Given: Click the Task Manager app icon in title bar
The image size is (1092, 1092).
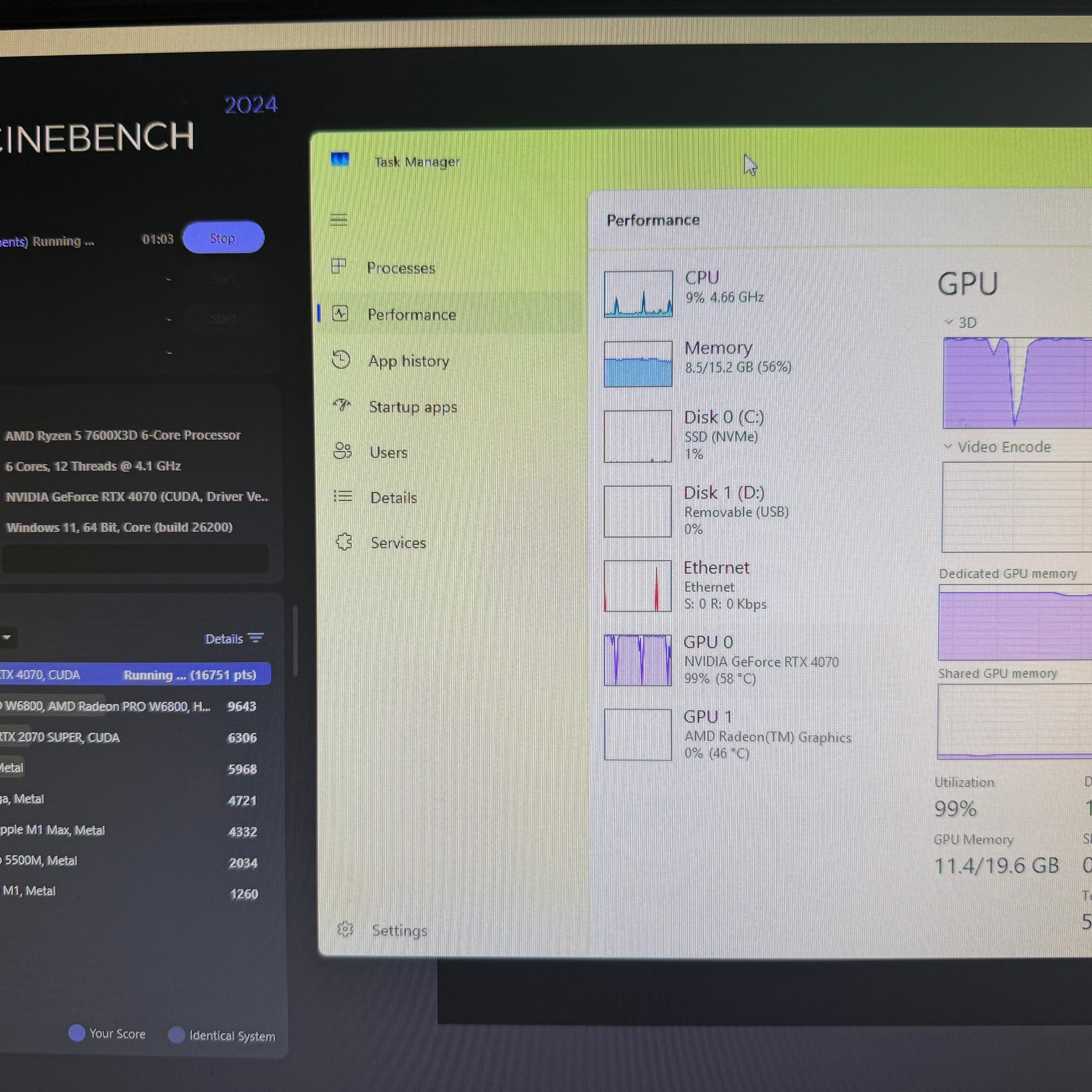Looking at the screenshot, I should 340,160.
